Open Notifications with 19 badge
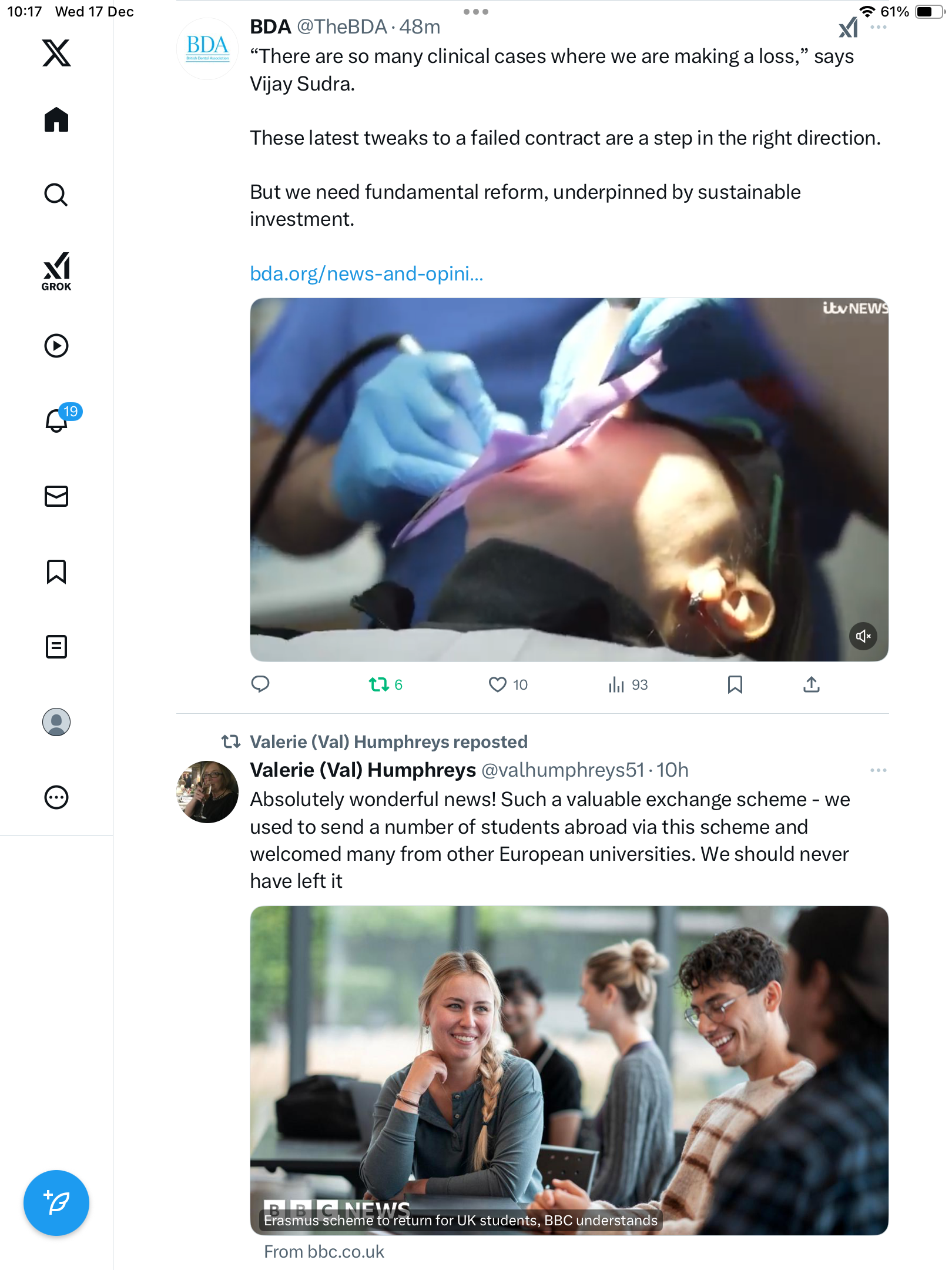This screenshot has height=1270, width=952. point(58,420)
